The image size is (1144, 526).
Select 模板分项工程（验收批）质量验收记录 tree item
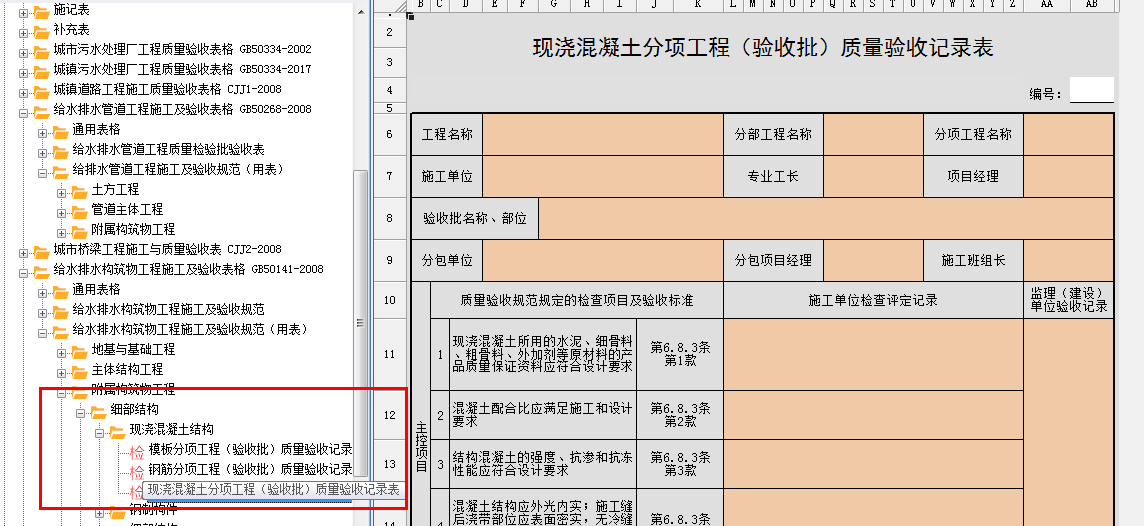[x=250, y=450]
